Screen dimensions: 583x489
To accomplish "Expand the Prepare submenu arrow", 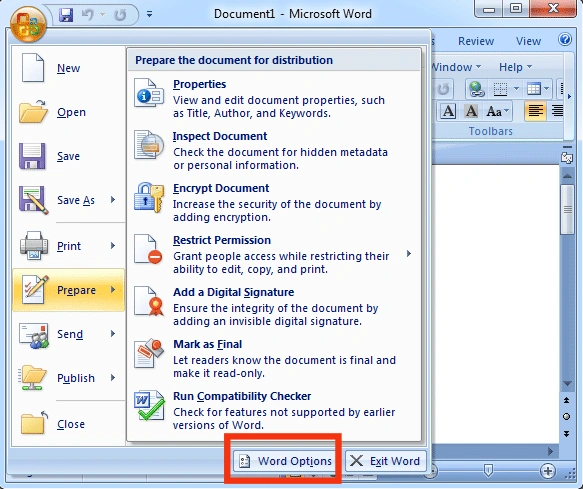I will pos(113,289).
